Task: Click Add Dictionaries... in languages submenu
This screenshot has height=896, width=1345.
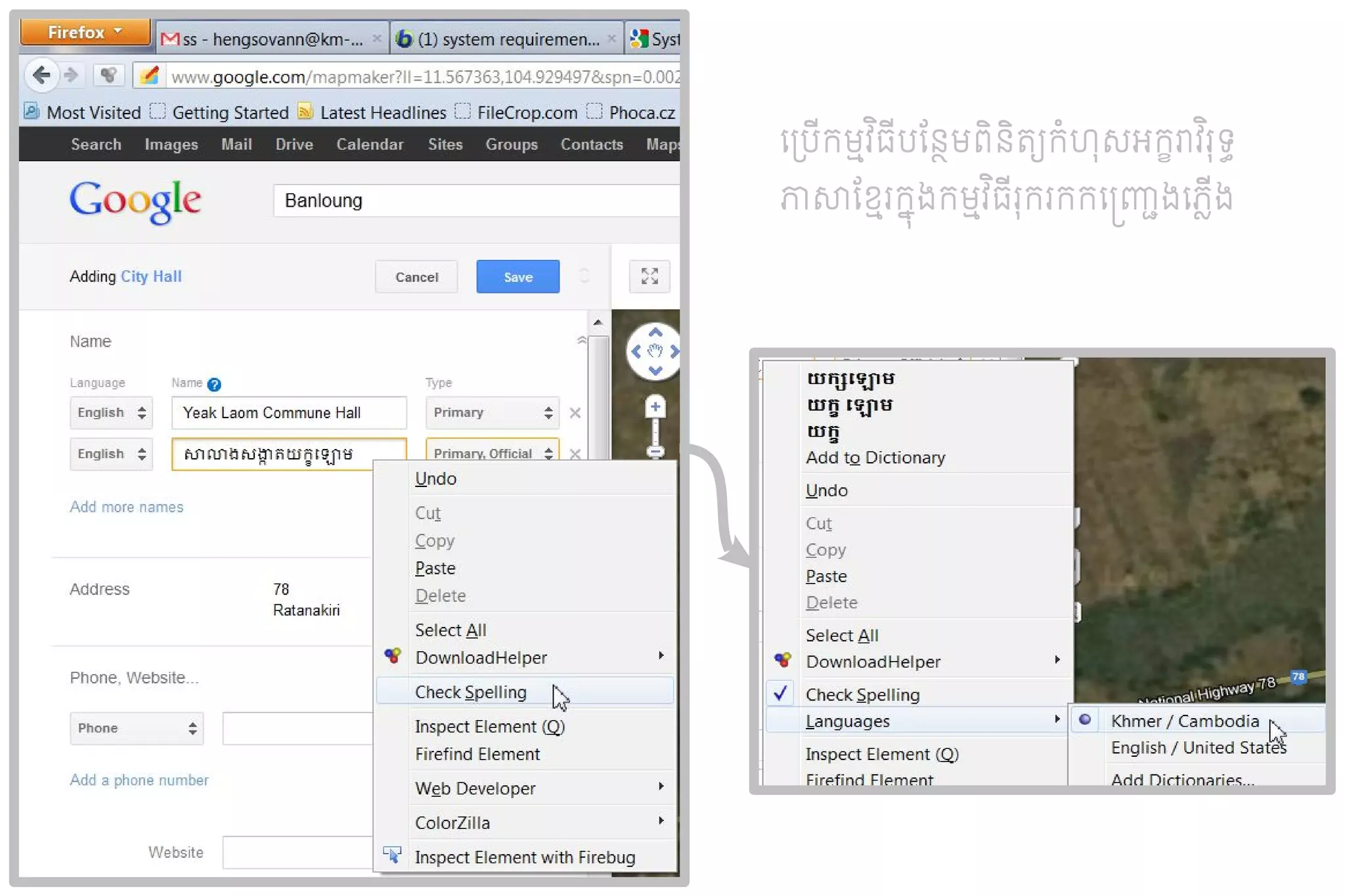Action: (x=1198, y=779)
